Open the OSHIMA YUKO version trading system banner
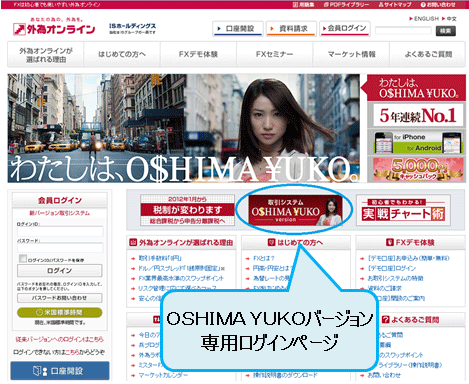 click(295, 210)
